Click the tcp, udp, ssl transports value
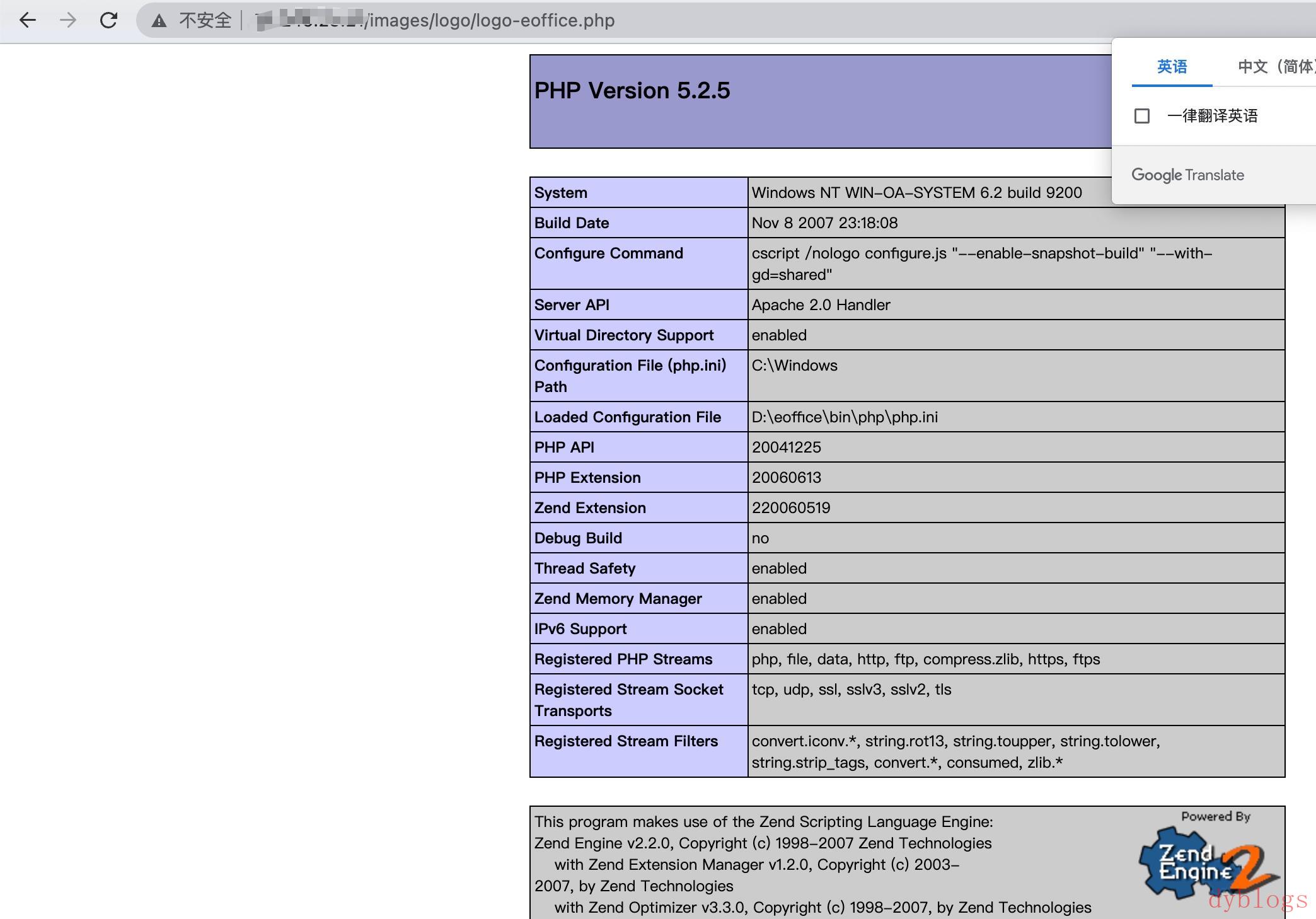The image size is (1316, 919). [x=851, y=690]
